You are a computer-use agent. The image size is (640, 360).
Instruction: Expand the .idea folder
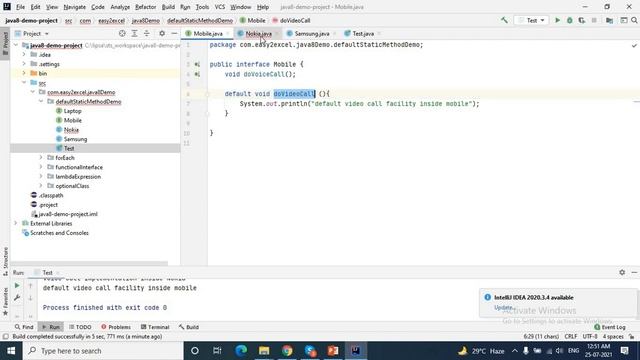pyautogui.click(x=24, y=54)
